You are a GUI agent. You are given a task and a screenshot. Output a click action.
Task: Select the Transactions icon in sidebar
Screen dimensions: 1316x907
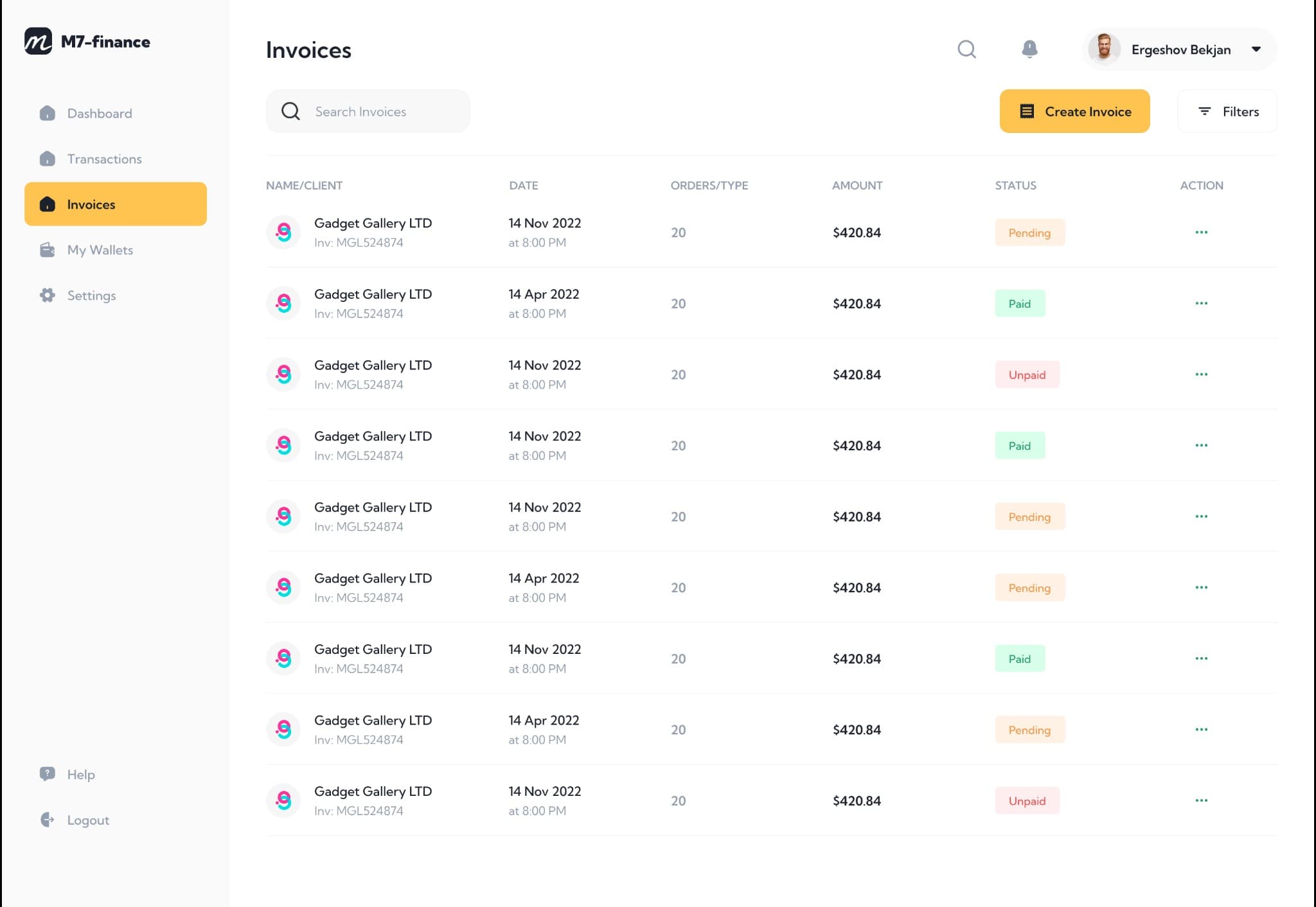tap(48, 159)
